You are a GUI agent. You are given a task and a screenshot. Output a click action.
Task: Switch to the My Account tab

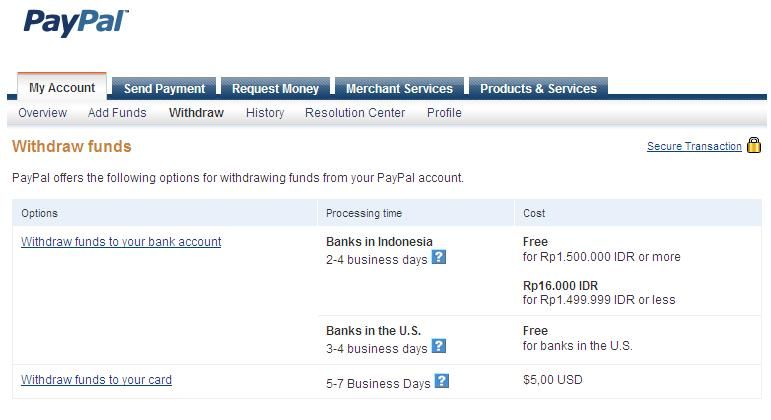(62, 88)
